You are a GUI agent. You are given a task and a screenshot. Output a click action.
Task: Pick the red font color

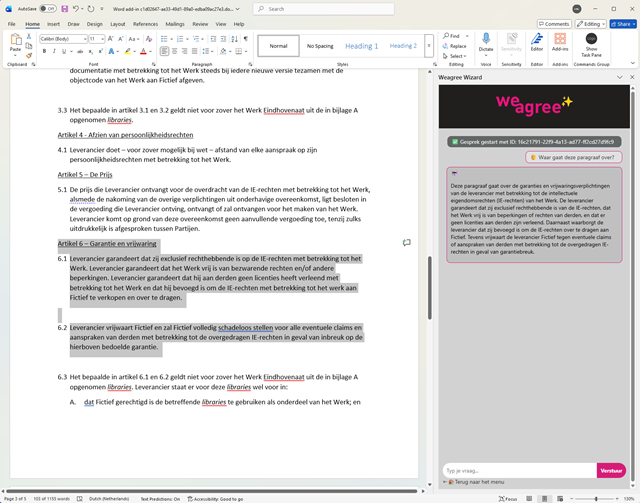pos(143,51)
